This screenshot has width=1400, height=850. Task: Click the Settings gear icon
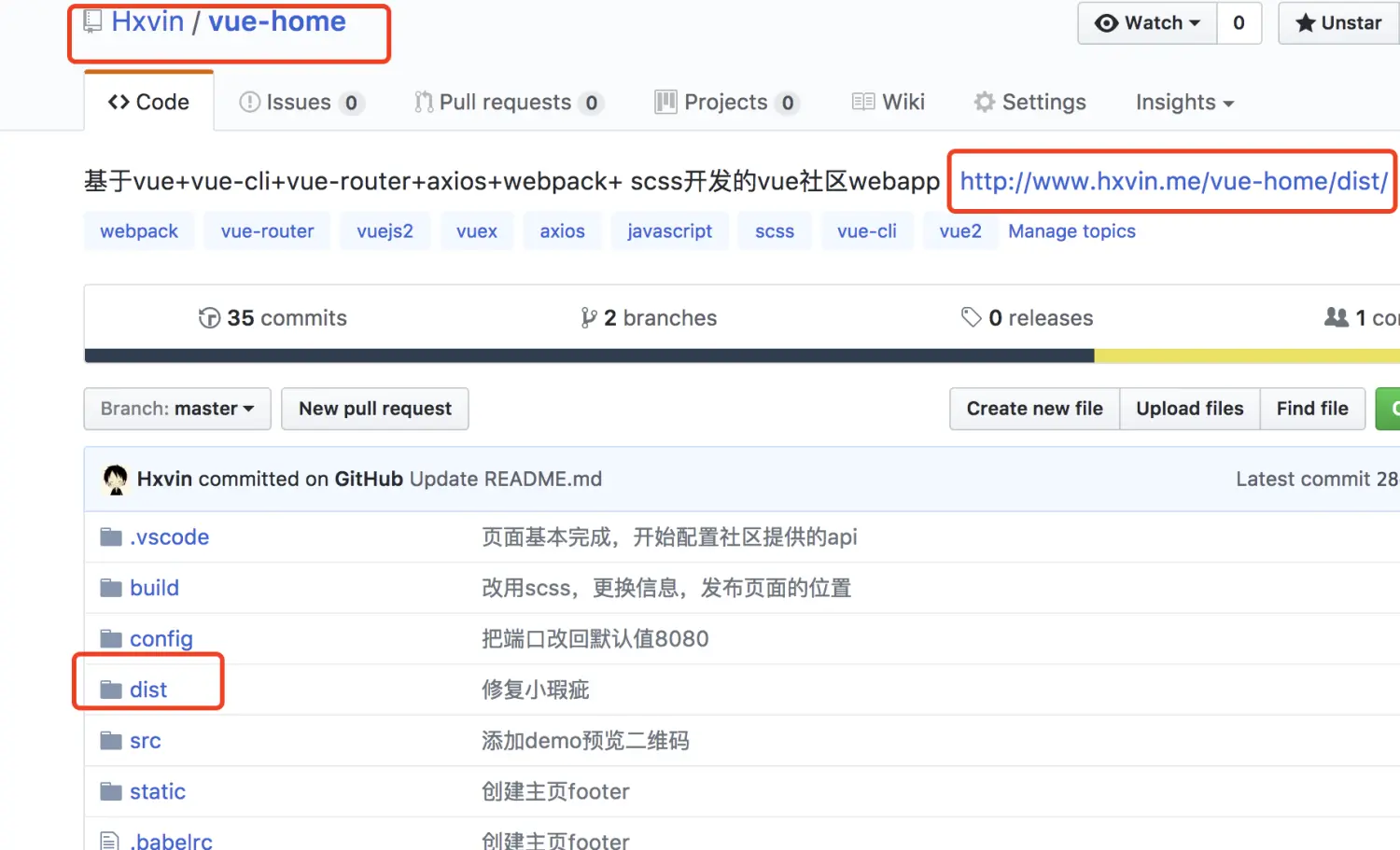click(x=985, y=102)
